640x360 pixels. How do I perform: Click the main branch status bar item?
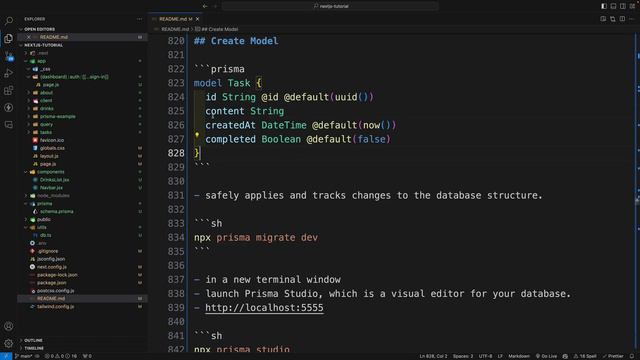coord(24,356)
